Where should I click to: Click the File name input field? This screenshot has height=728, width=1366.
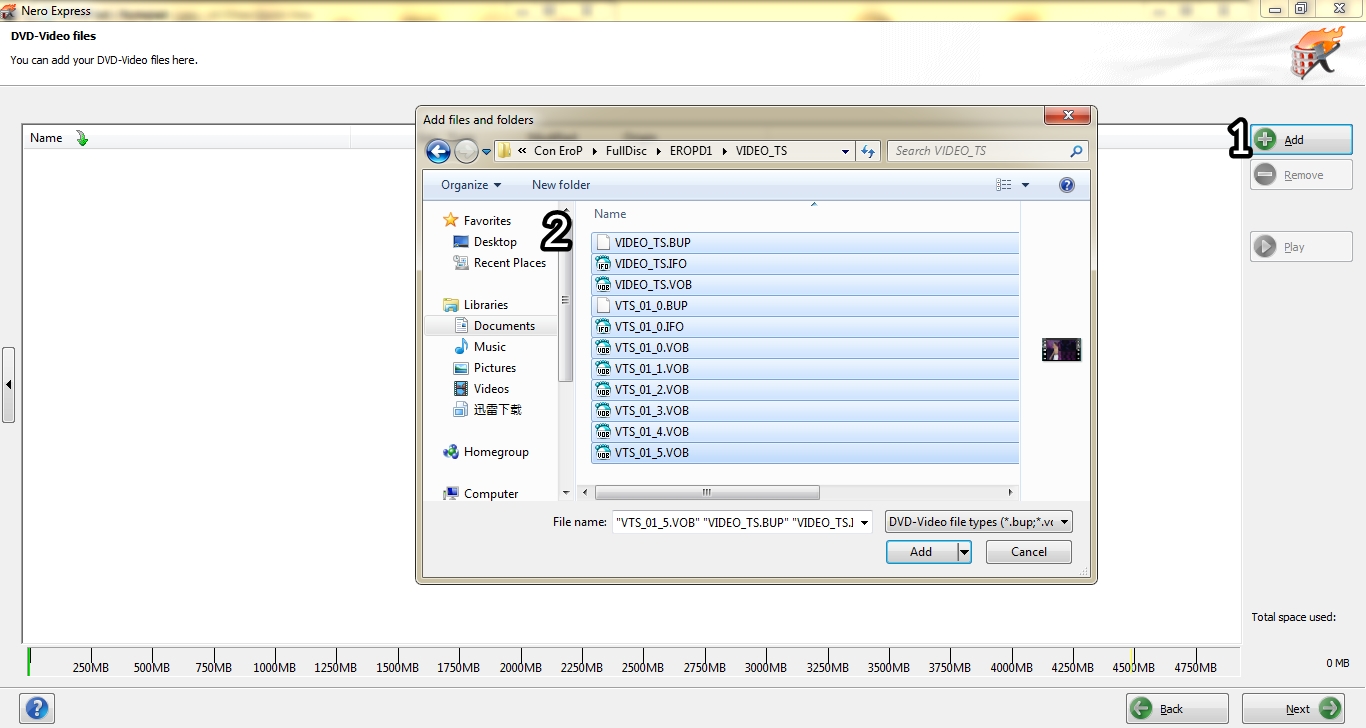[742, 522]
